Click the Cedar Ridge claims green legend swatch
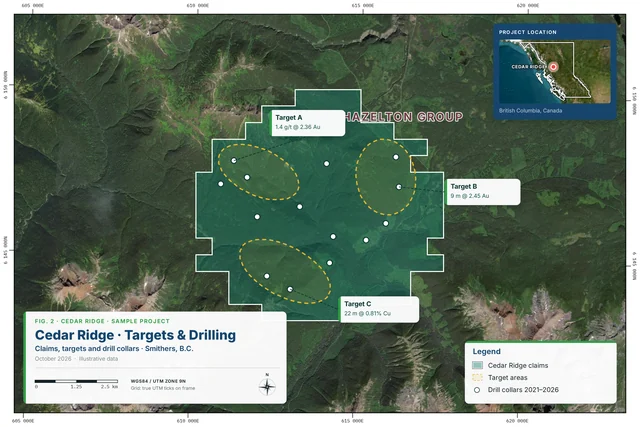This screenshot has height=427, width=640. point(477,365)
